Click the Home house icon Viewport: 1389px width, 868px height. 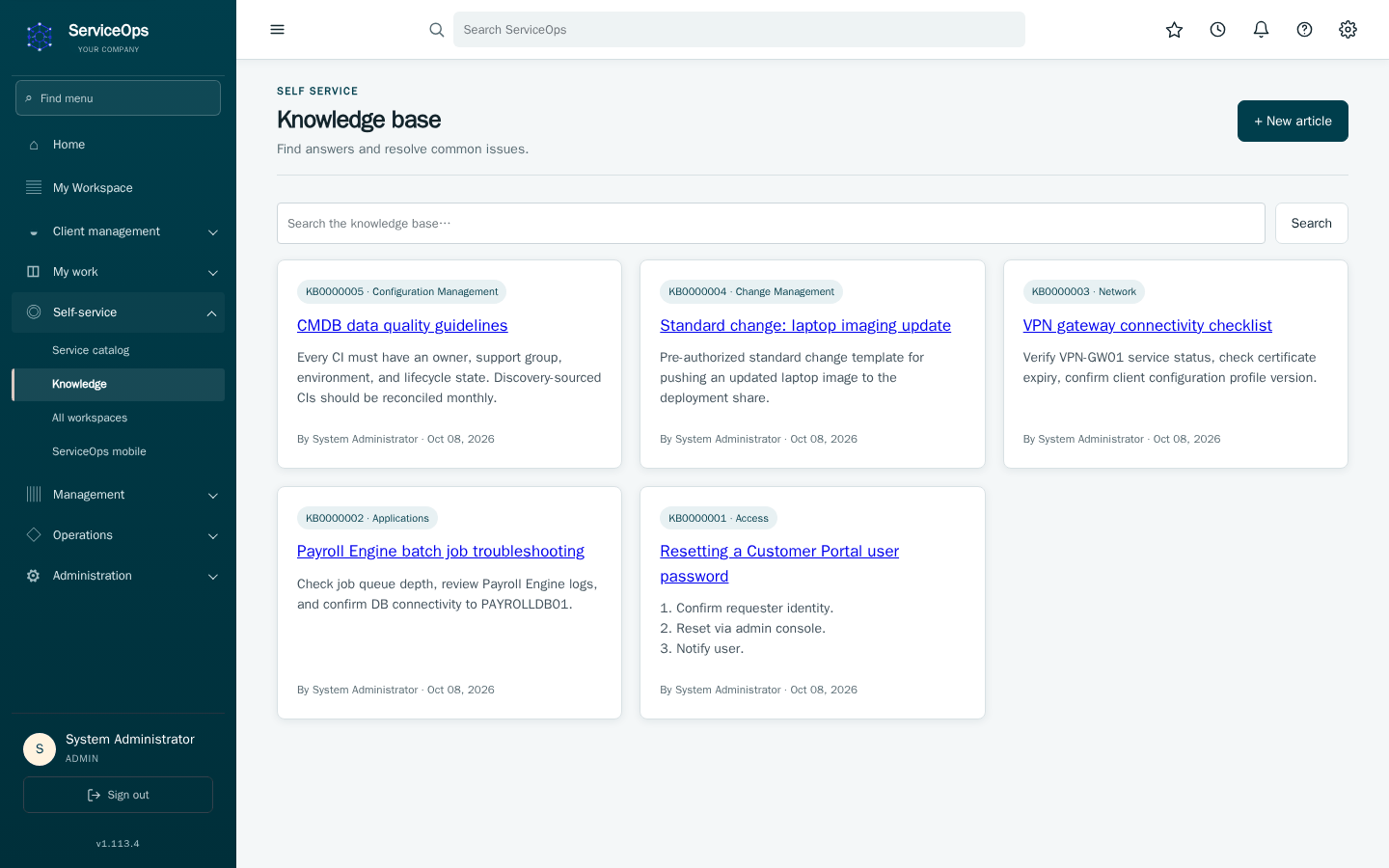(34, 145)
